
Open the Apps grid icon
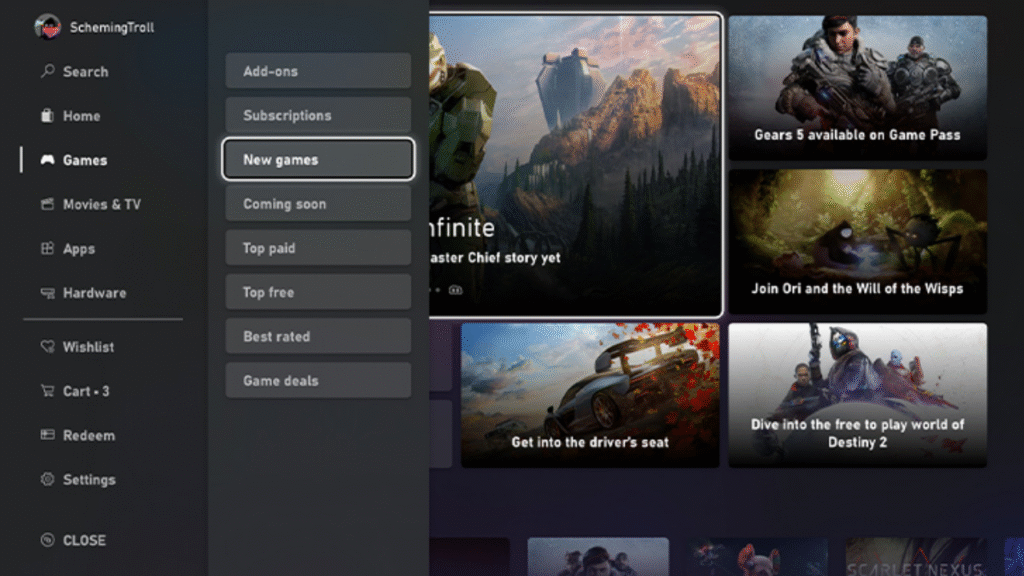[47, 249]
